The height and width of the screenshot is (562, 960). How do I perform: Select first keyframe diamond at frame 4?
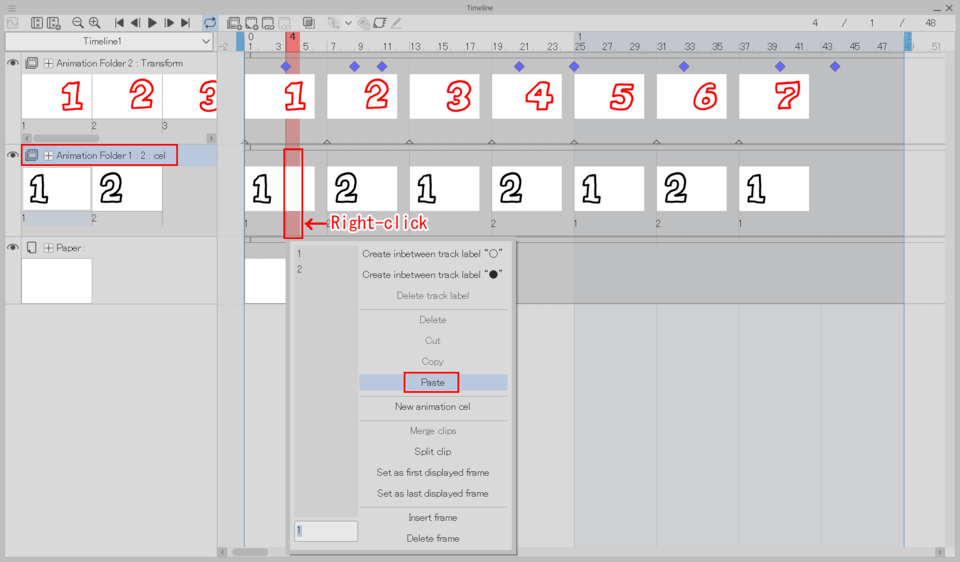coord(286,66)
